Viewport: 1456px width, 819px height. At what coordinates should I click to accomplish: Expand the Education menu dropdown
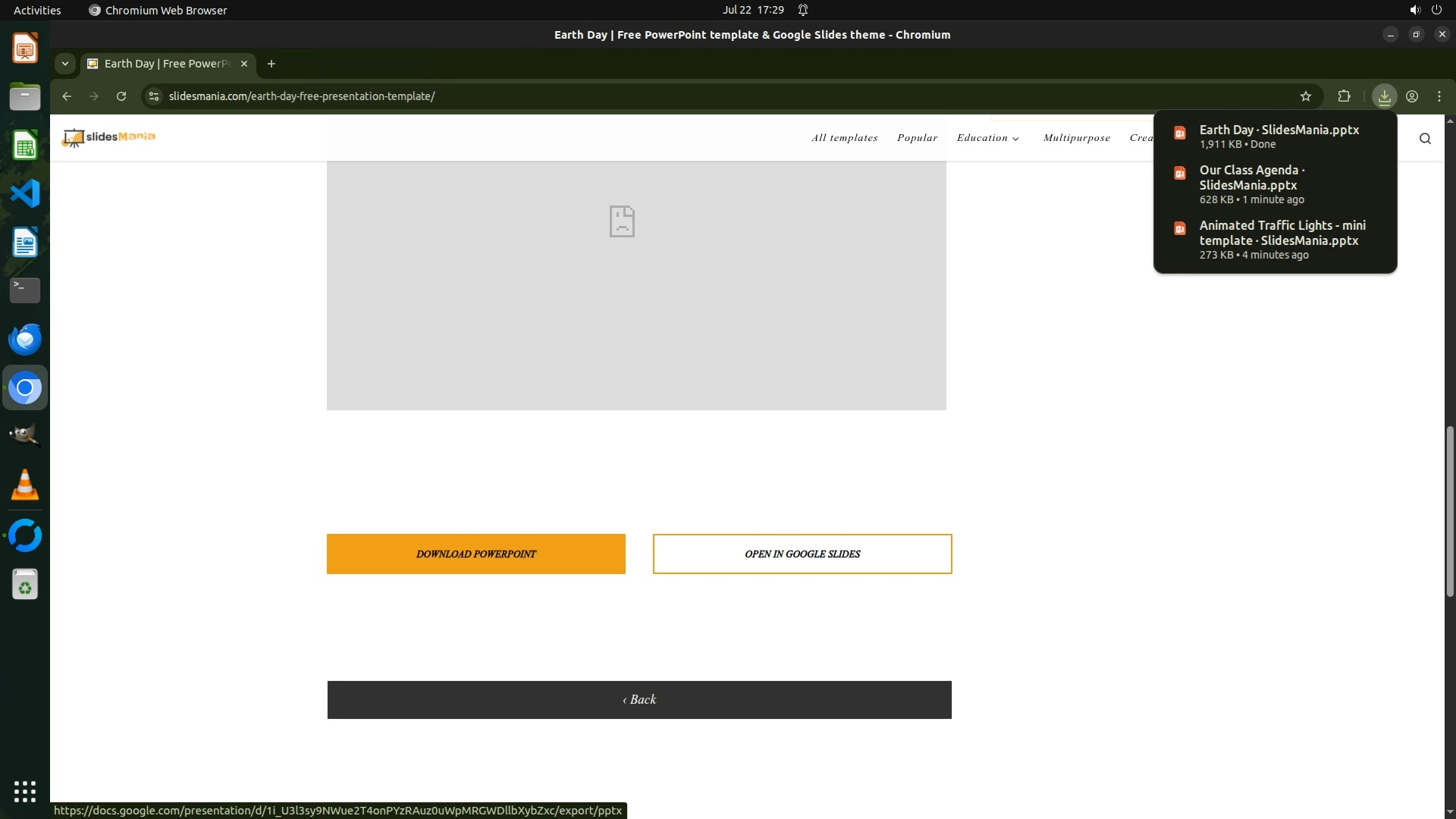(987, 138)
